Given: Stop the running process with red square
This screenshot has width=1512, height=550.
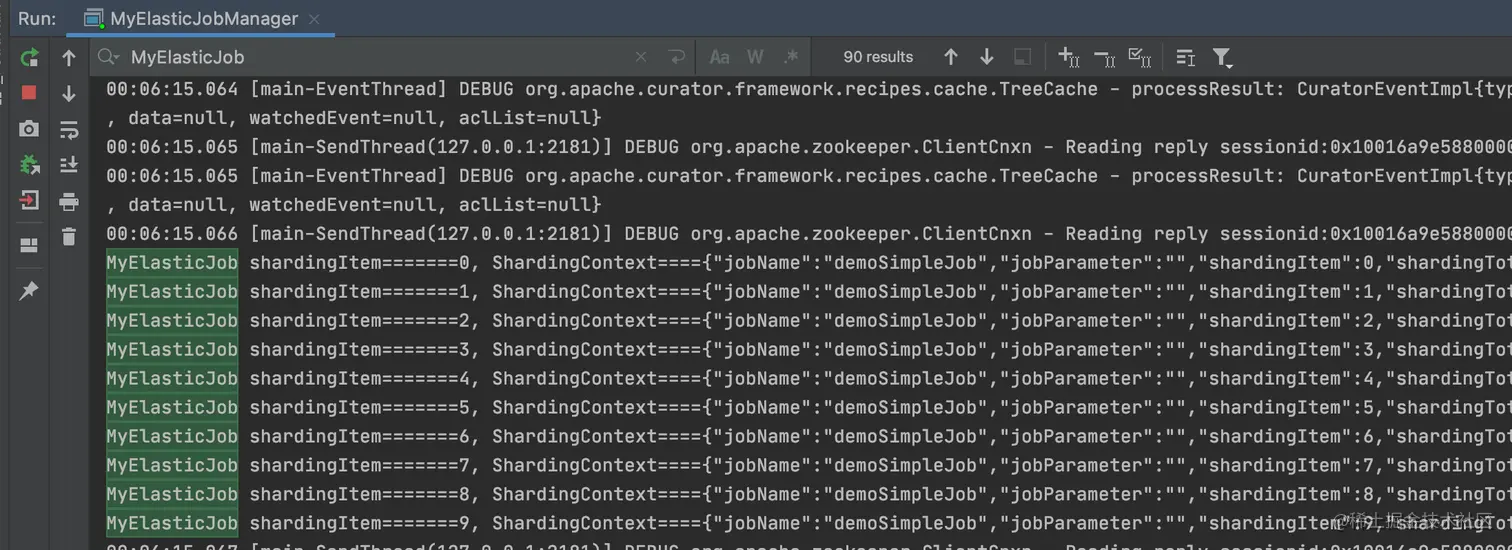Looking at the screenshot, I should coord(29,93).
